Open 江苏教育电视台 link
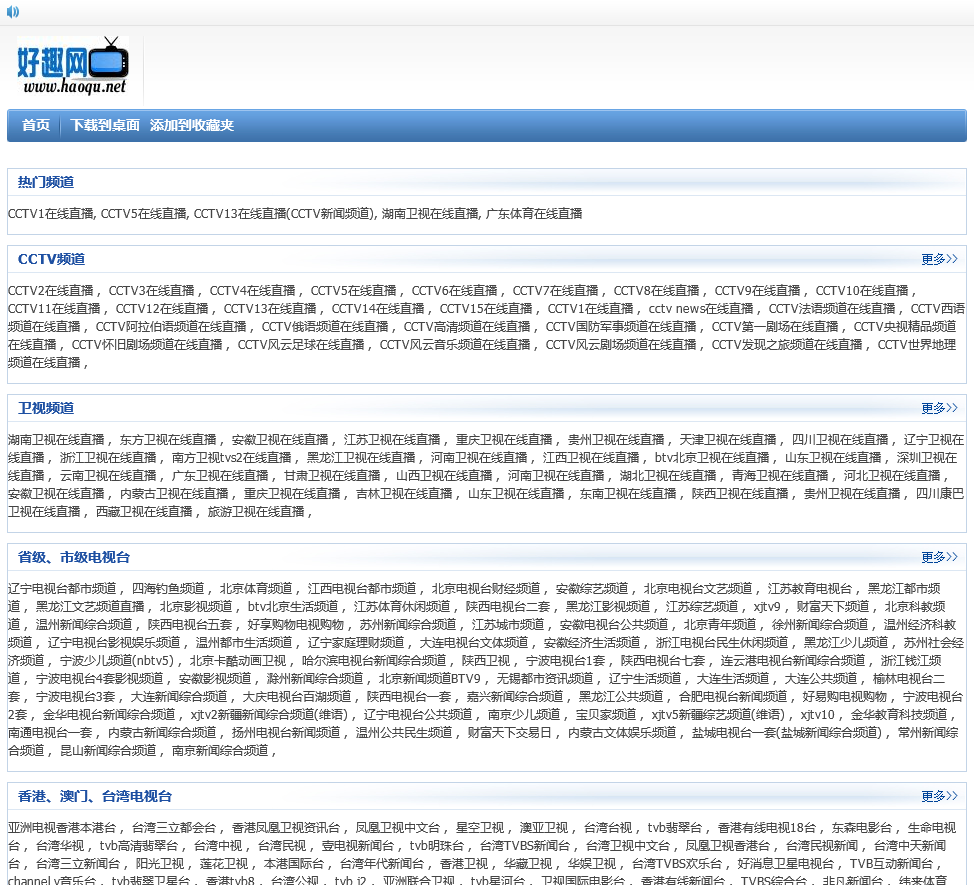The width and height of the screenshot is (974, 885). [x=810, y=589]
